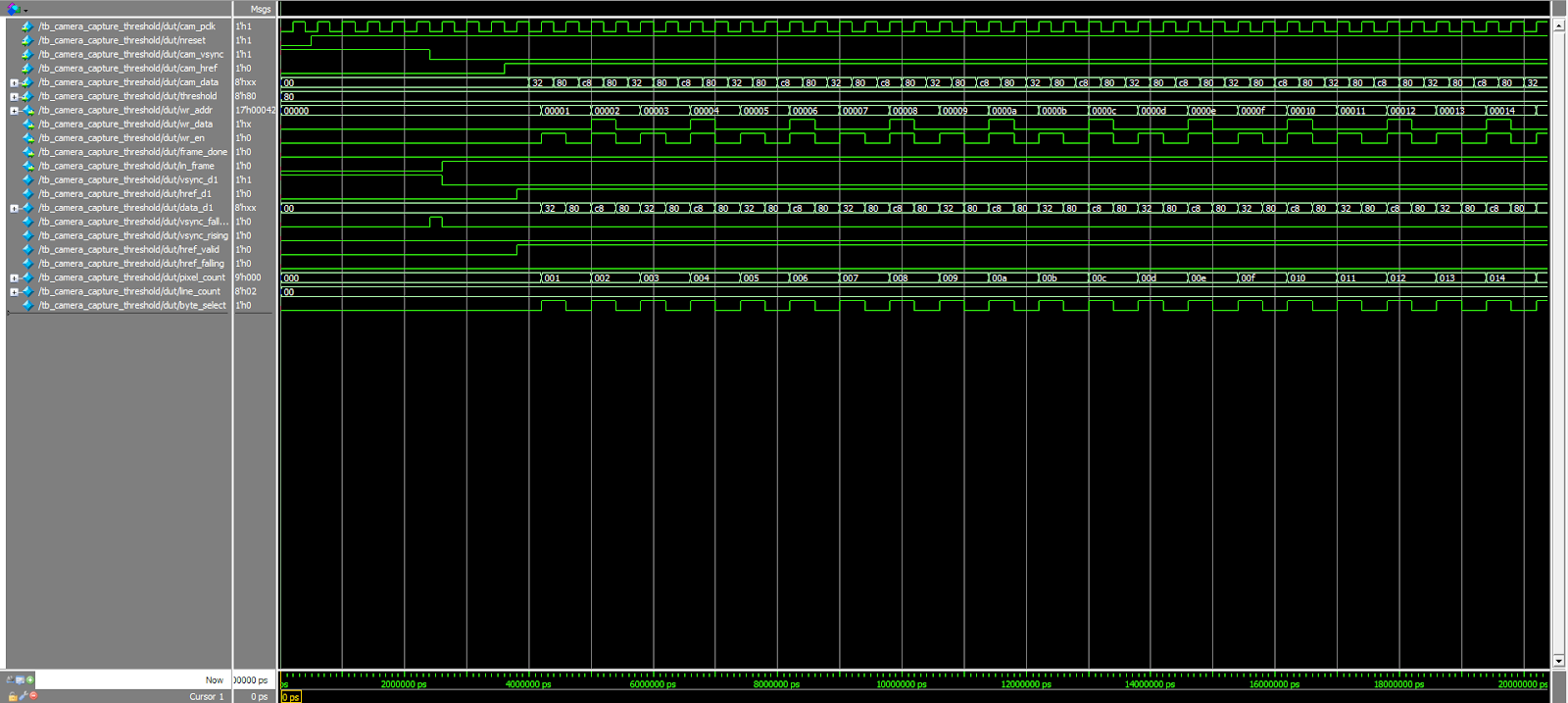
Task: Expand the cam_data bus signal
Action: (x=14, y=82)
